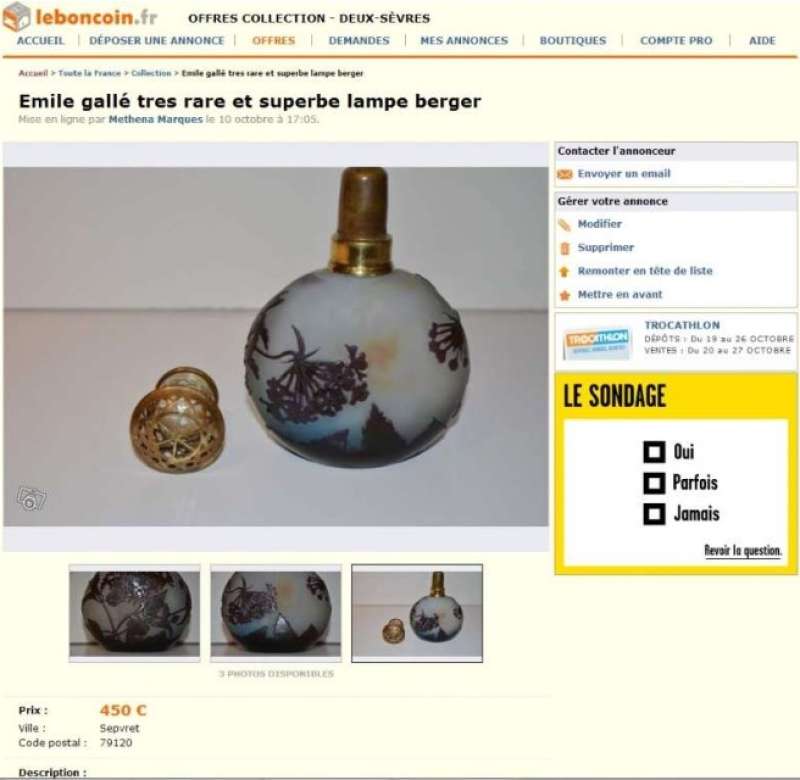Screen dimensions: 800x780
Task: Click the star icon next to Mettre en avant
Action: coord(565,295)
